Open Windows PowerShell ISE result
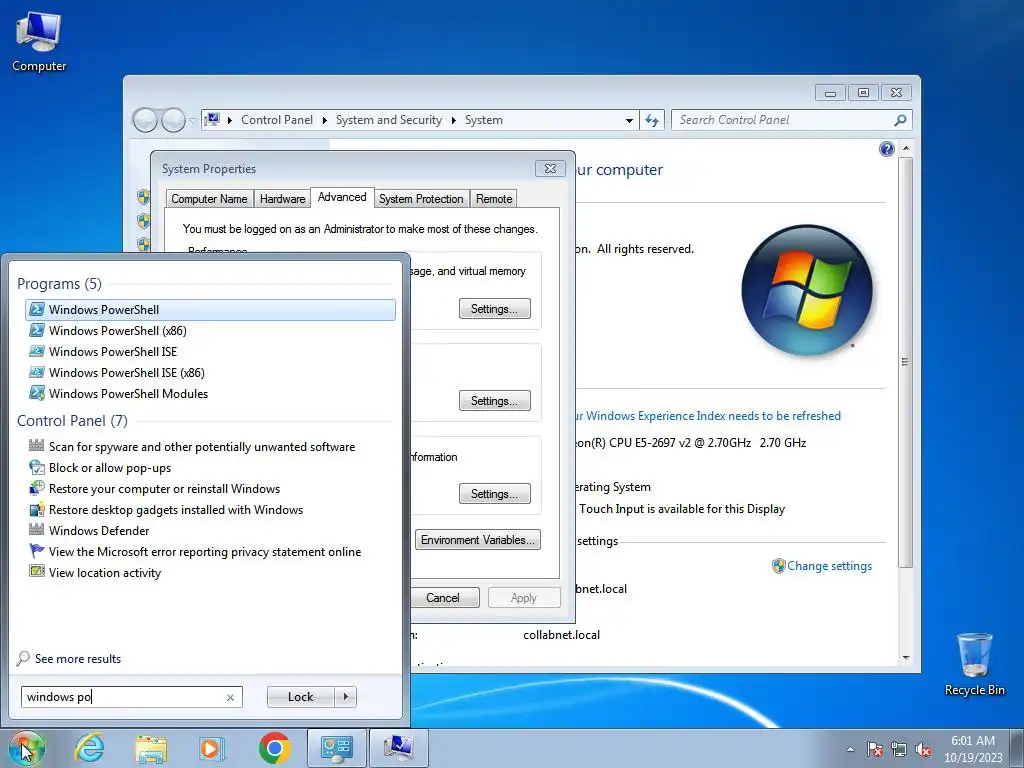 210,351
